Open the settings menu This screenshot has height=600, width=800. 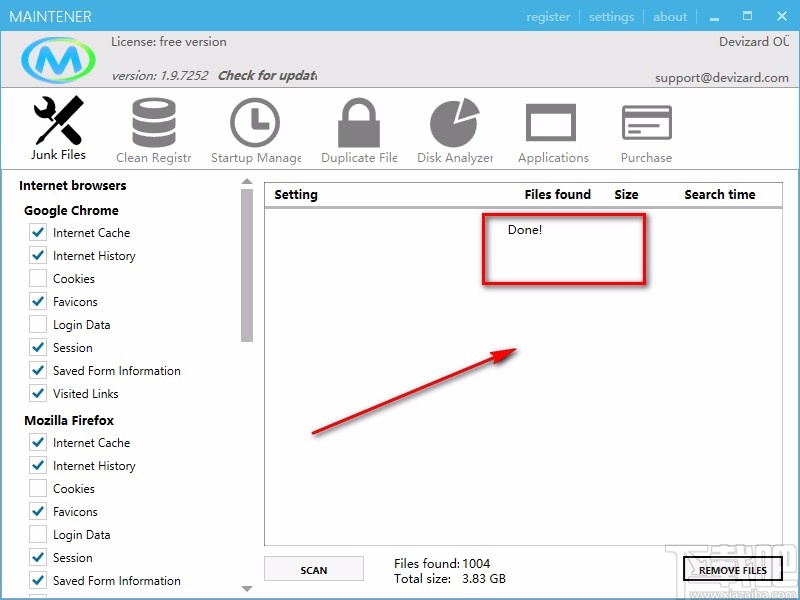coord(611,17)
